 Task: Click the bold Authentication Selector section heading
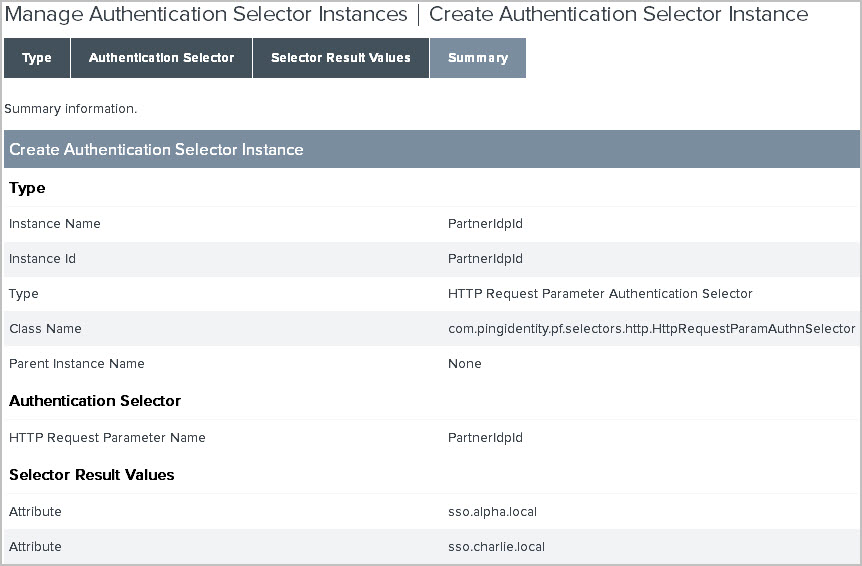(x=95, y=401)
